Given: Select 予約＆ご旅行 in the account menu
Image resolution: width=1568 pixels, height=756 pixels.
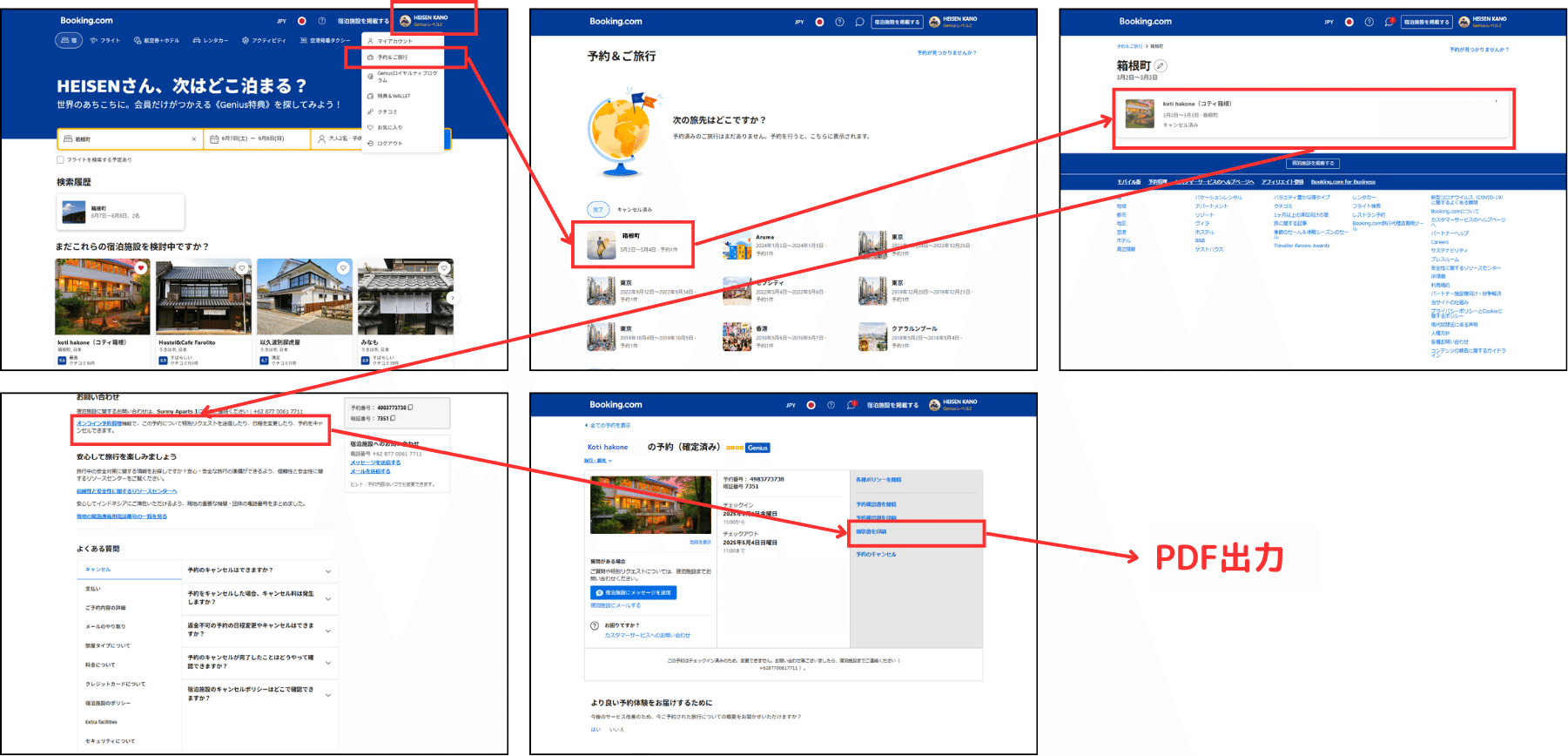Looking at the screenshot, I should coord(393,57).
